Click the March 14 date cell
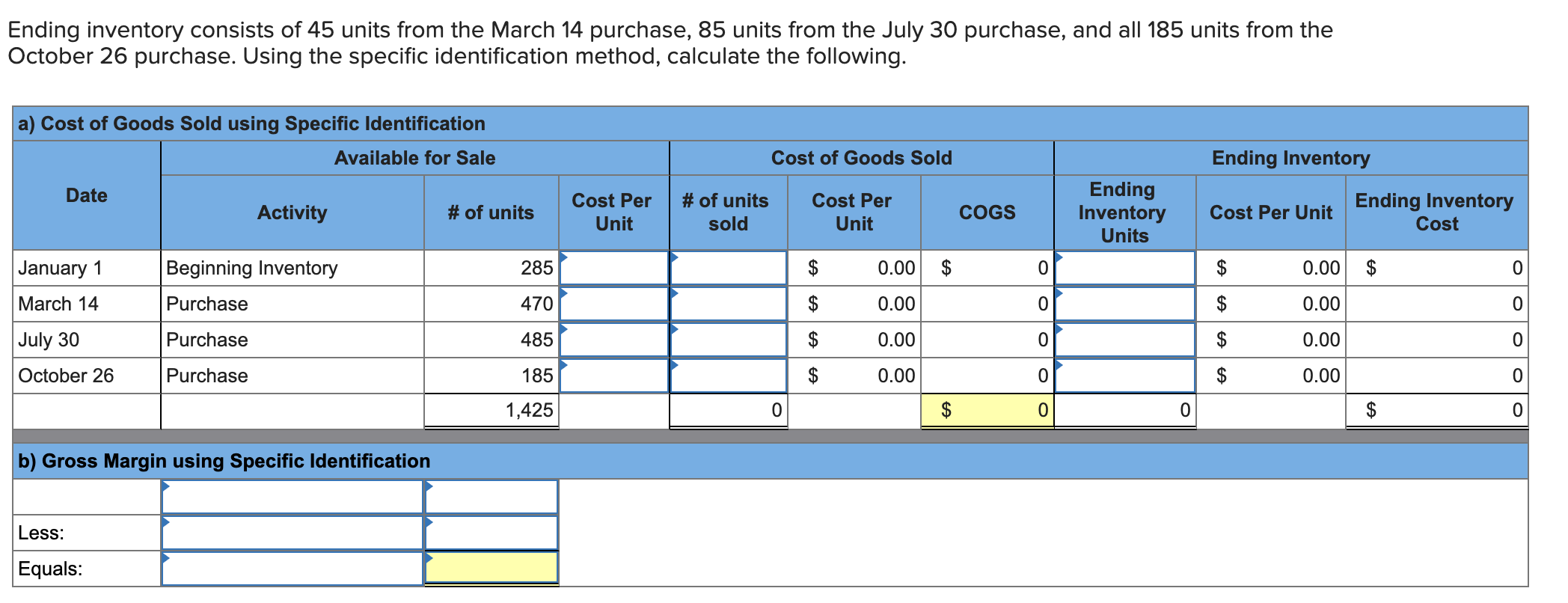 [87, 304]
